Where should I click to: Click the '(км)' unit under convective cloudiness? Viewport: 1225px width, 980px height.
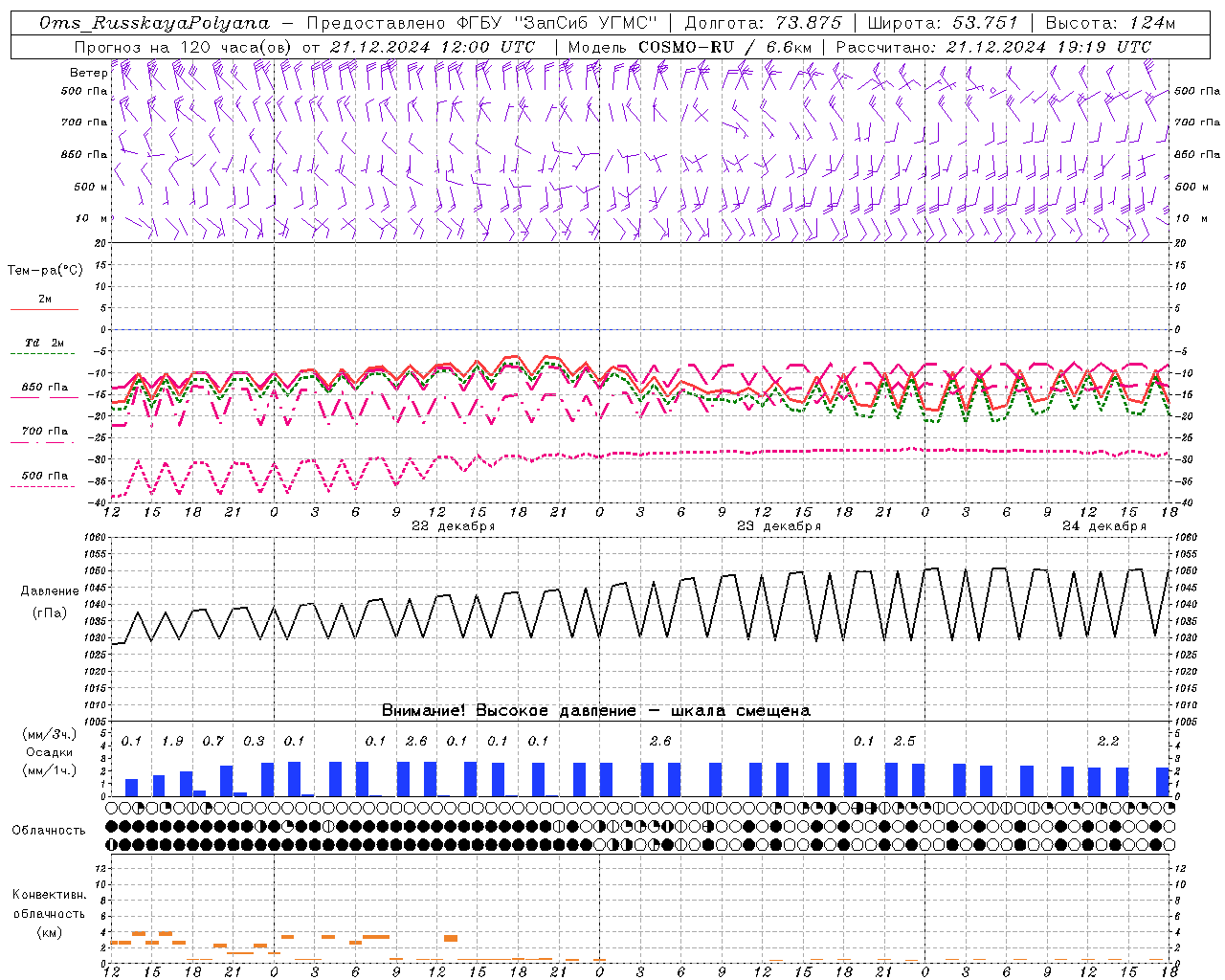[x=49, y=932]
